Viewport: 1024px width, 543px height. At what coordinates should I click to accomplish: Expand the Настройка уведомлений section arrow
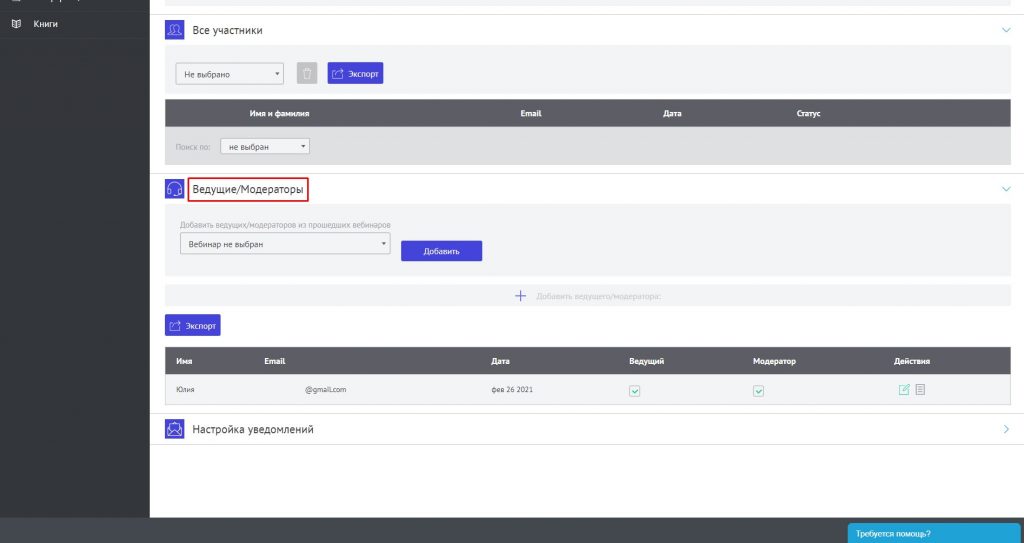[1006, 429]
